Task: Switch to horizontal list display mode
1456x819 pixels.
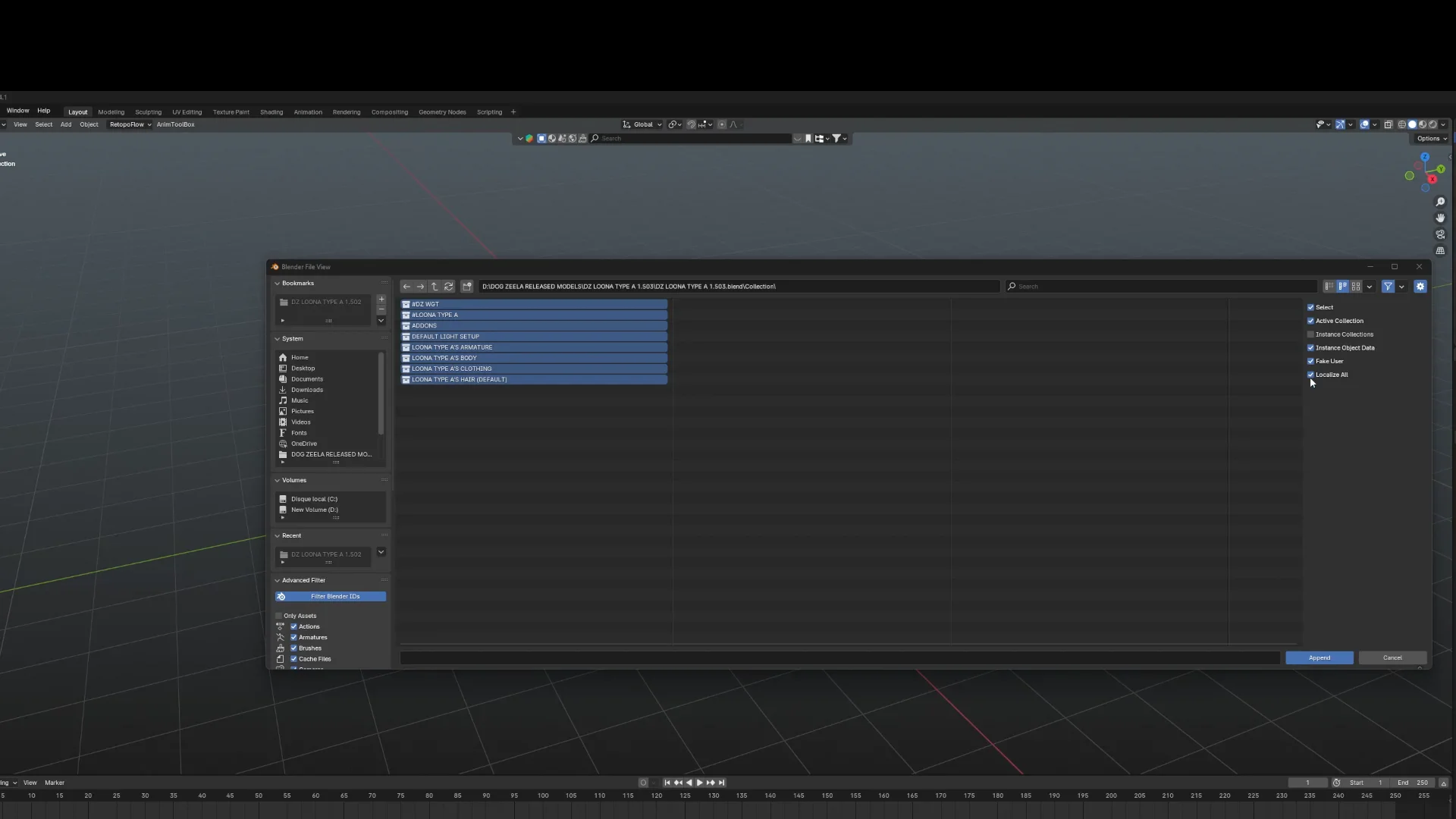Action: (1343, 287)
